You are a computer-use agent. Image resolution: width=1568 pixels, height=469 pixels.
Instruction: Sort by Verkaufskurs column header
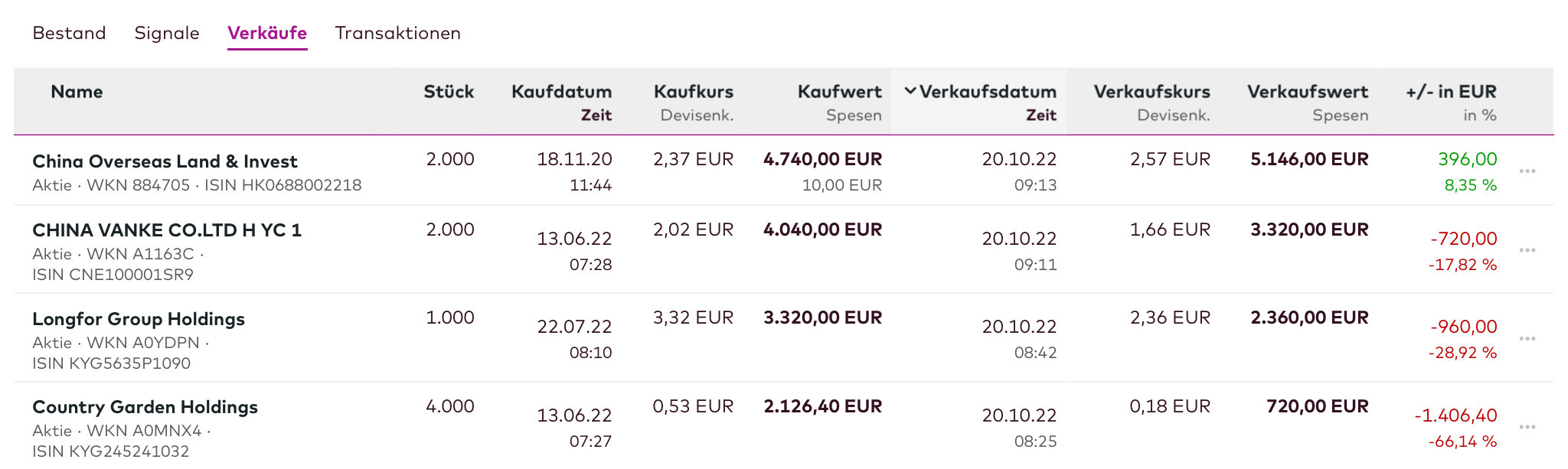tap(1151, 92)
